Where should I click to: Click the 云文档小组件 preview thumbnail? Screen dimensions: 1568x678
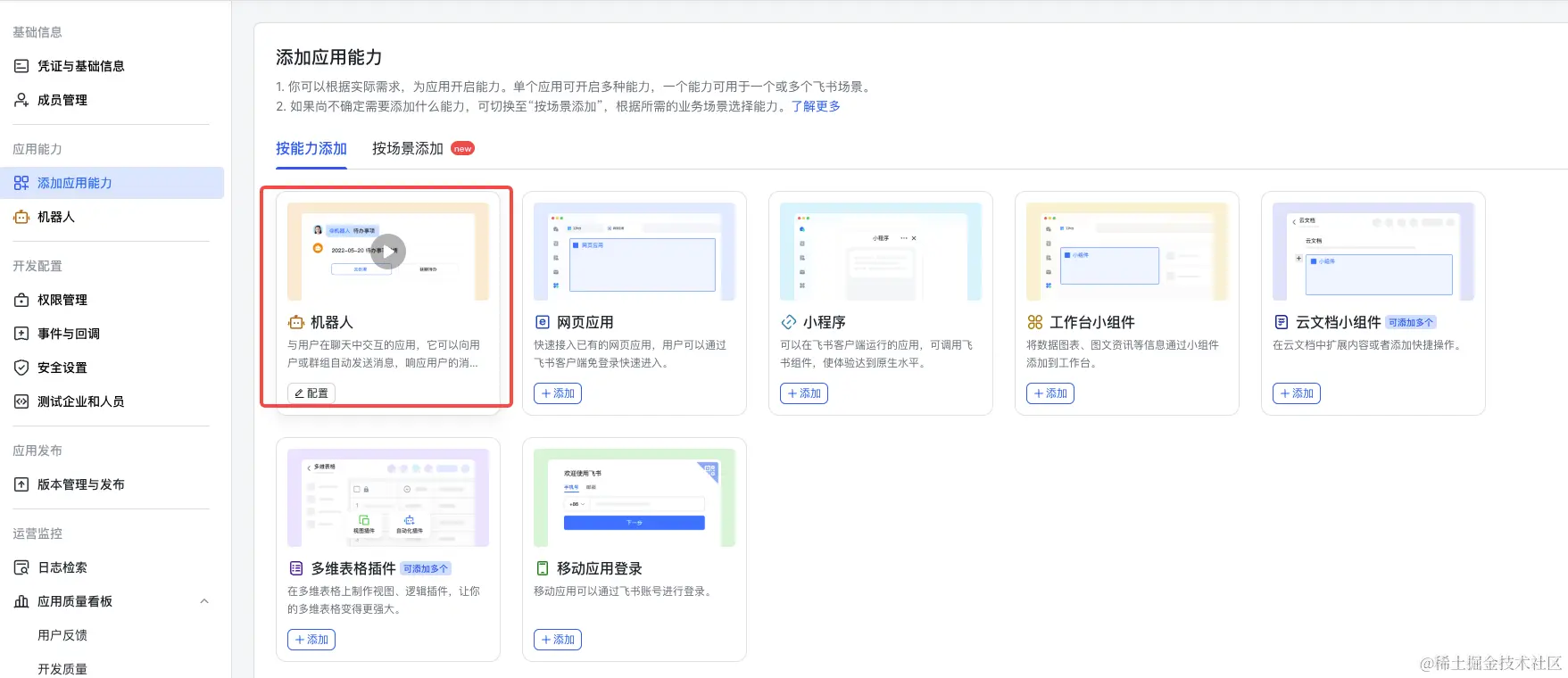pyautogui.click(x=1373, y=252)
